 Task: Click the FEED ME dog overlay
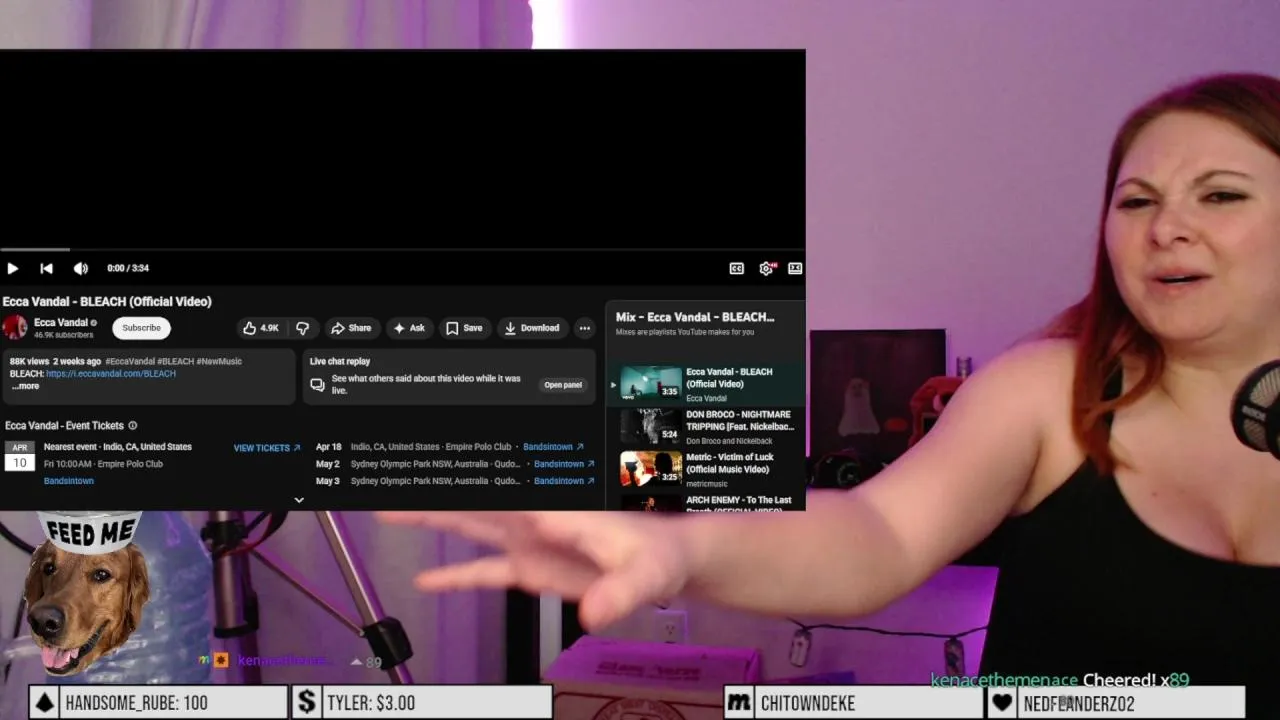(x=86, y=594)
